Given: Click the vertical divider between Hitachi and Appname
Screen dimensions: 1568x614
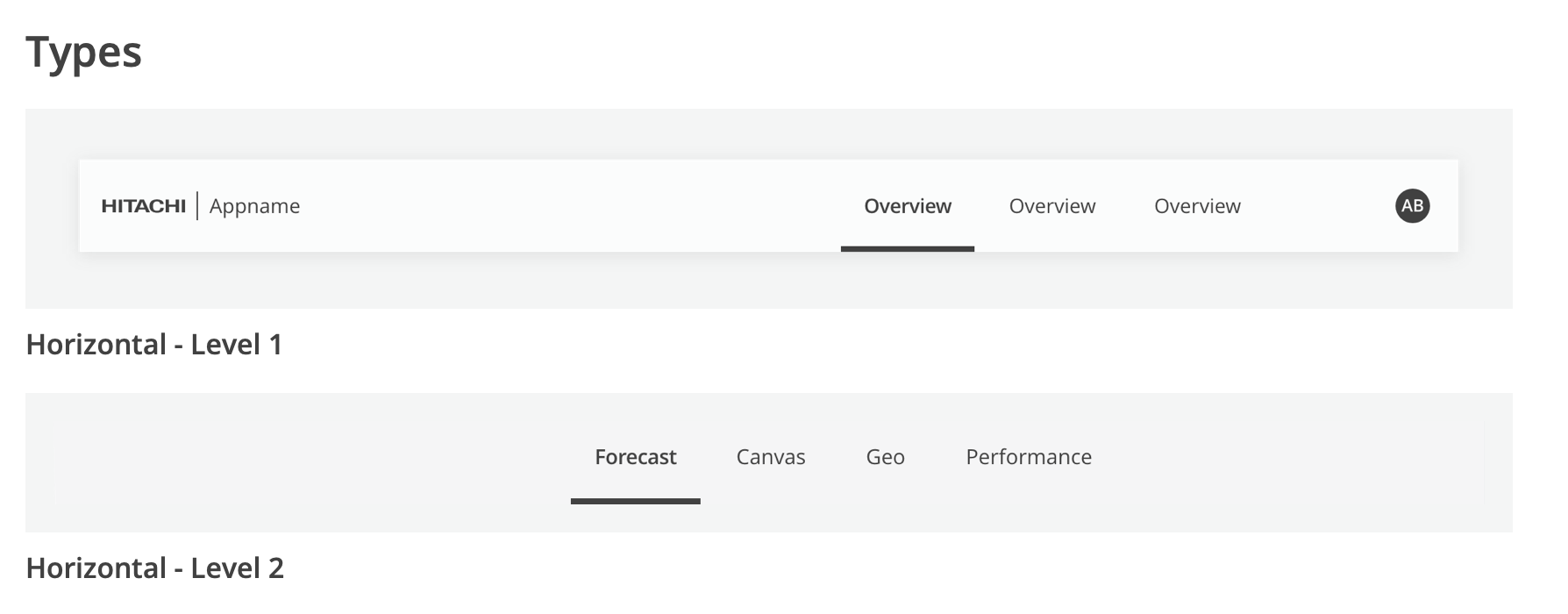Looking at the screenshot, I should (x=197, y=206).
